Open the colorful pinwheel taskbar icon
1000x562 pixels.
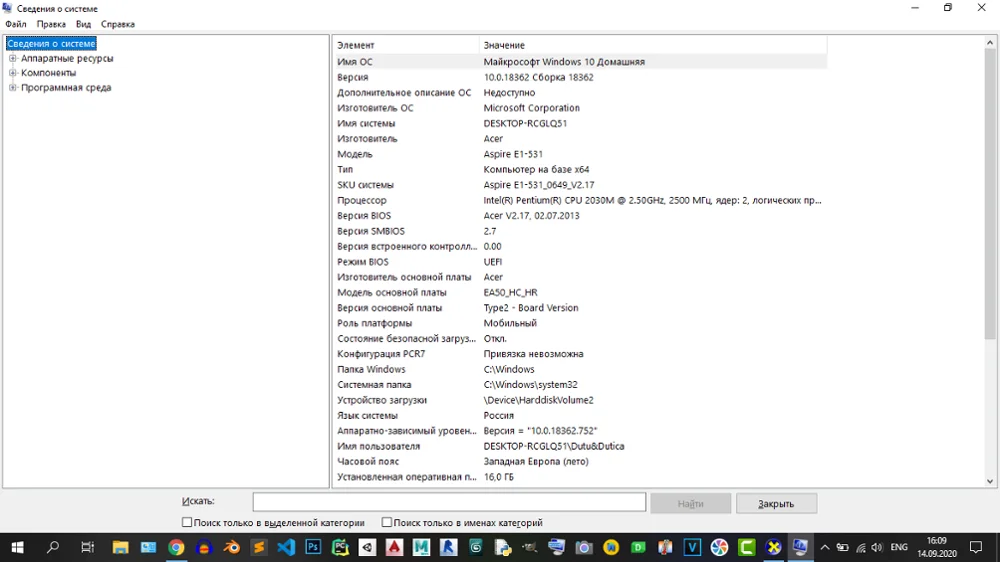point(719,547)
